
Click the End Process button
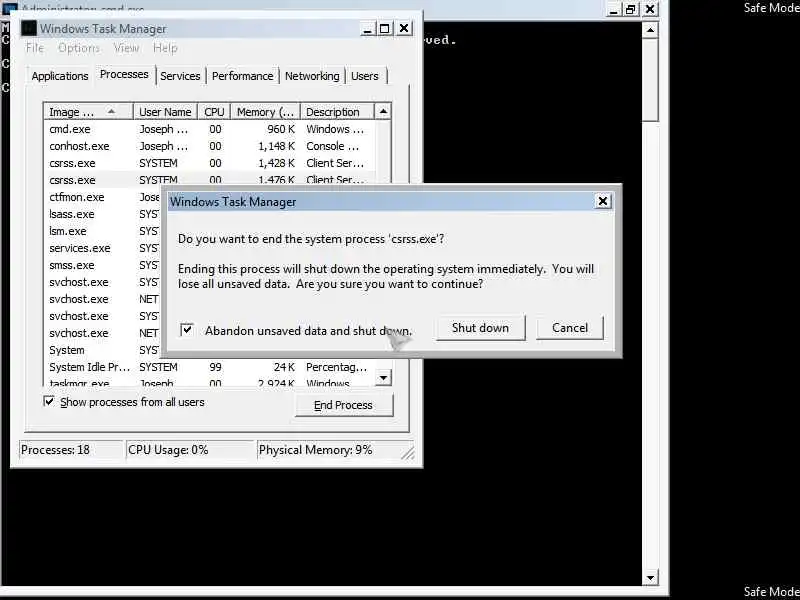click(343, 405)
